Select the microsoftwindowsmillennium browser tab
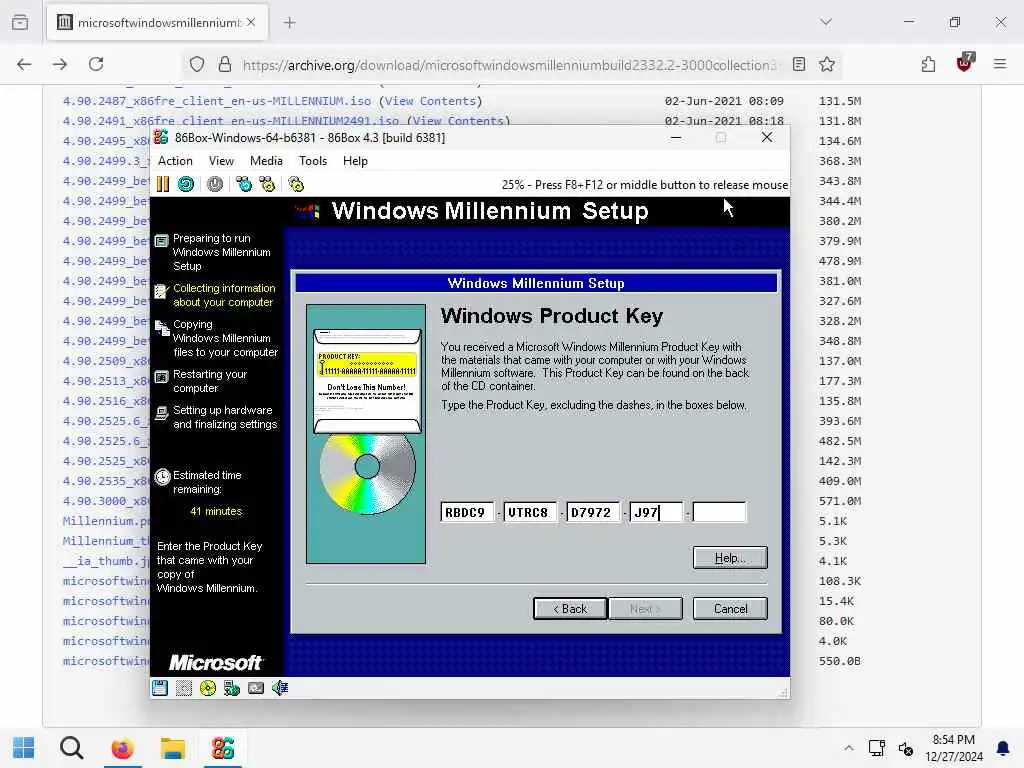Screen dimensions: 1024x768 tap(157, 23)
